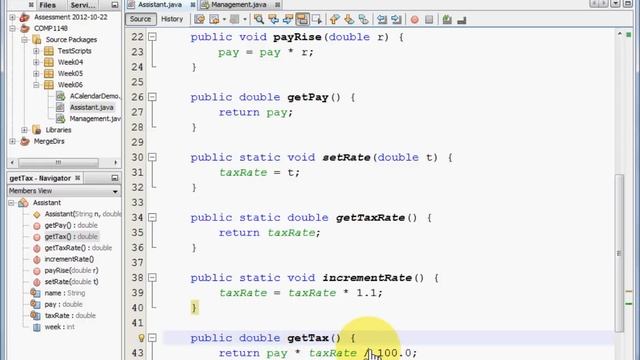The image size is (640, 360).
Task: Minimize the Projects panel window icon
Action: [115, 5]
